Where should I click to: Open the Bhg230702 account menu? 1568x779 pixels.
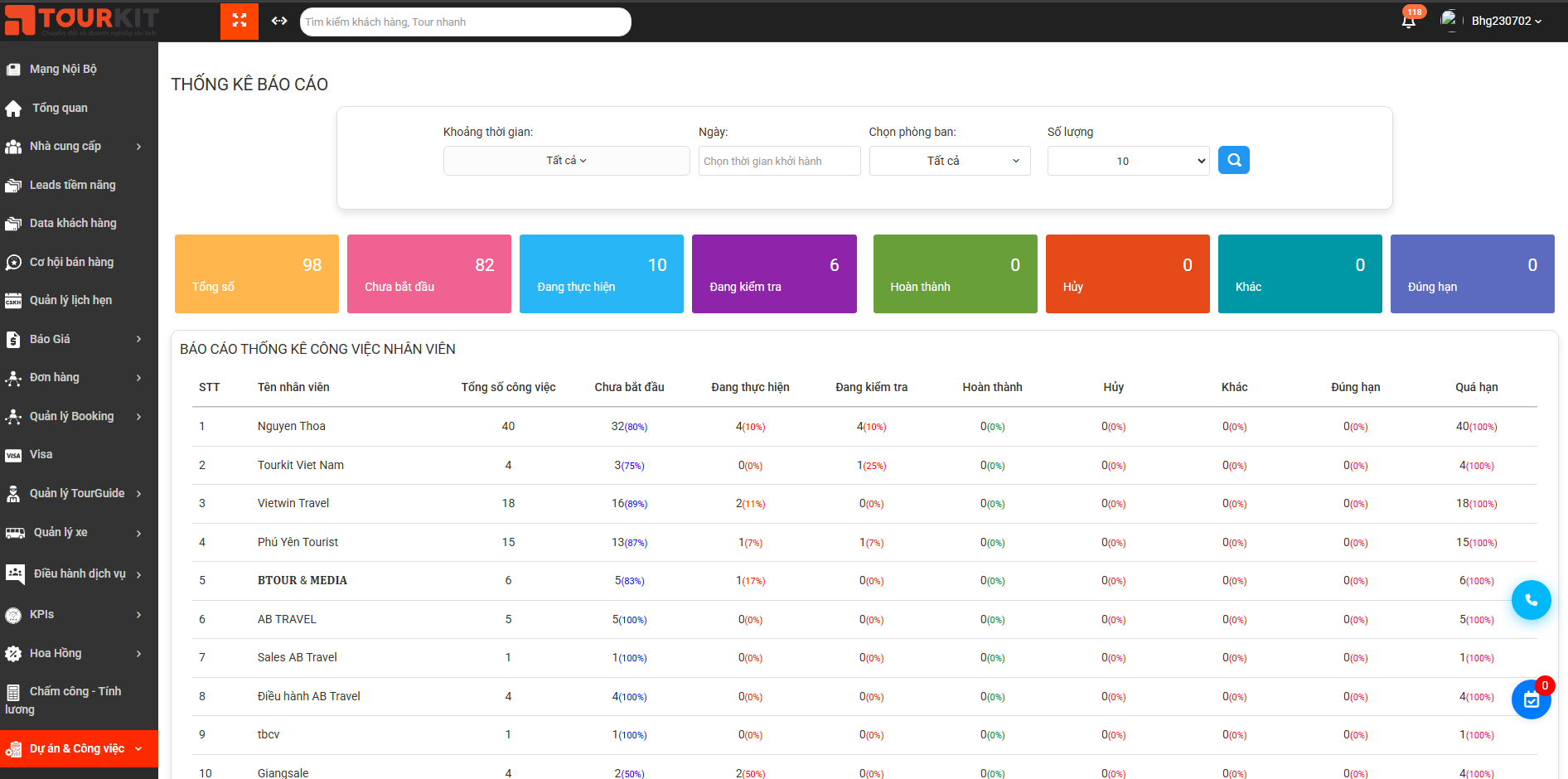(1506, 21)
